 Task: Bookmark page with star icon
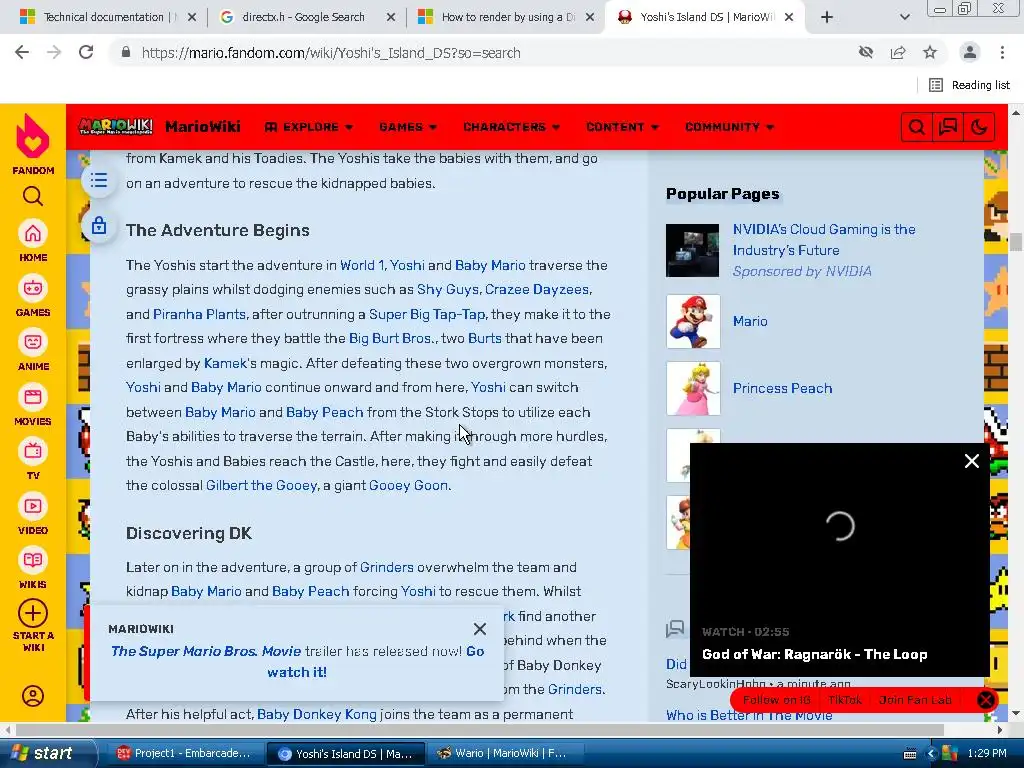930,52
